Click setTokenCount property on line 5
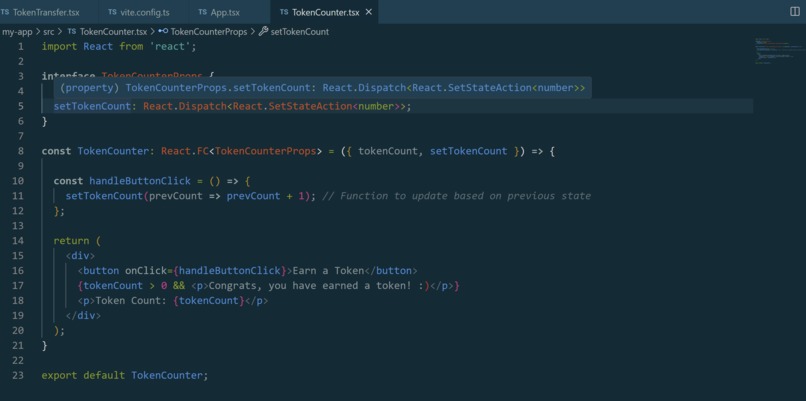 93,106
